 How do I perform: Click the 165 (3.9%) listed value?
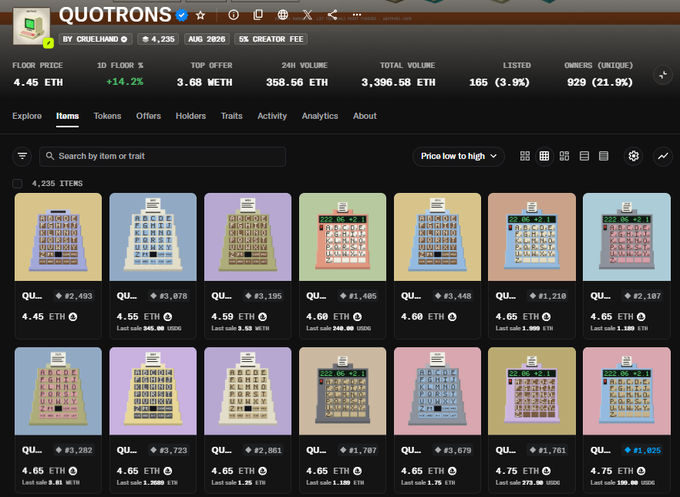pyautogui.click(x=499, y=82)
